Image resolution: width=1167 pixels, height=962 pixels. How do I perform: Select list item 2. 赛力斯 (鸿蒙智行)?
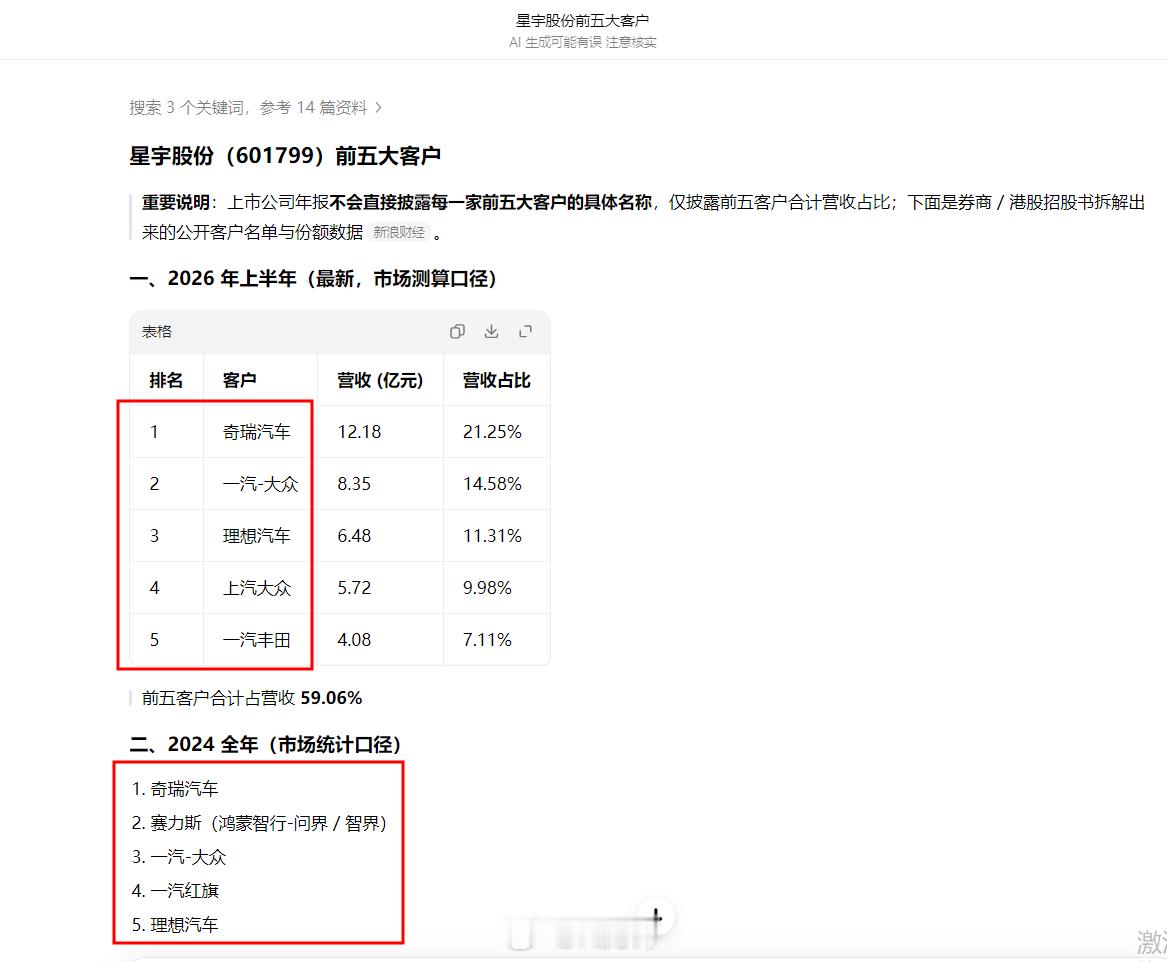[260, 823]
